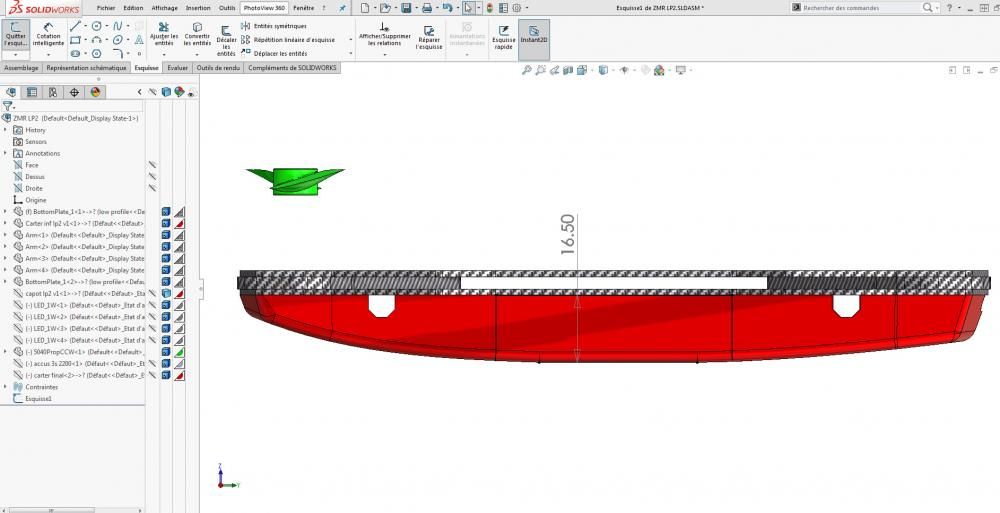Expand the Arm<3> component node
The height and width of the screenshot is (513, 1000).
tap(6, 258)
